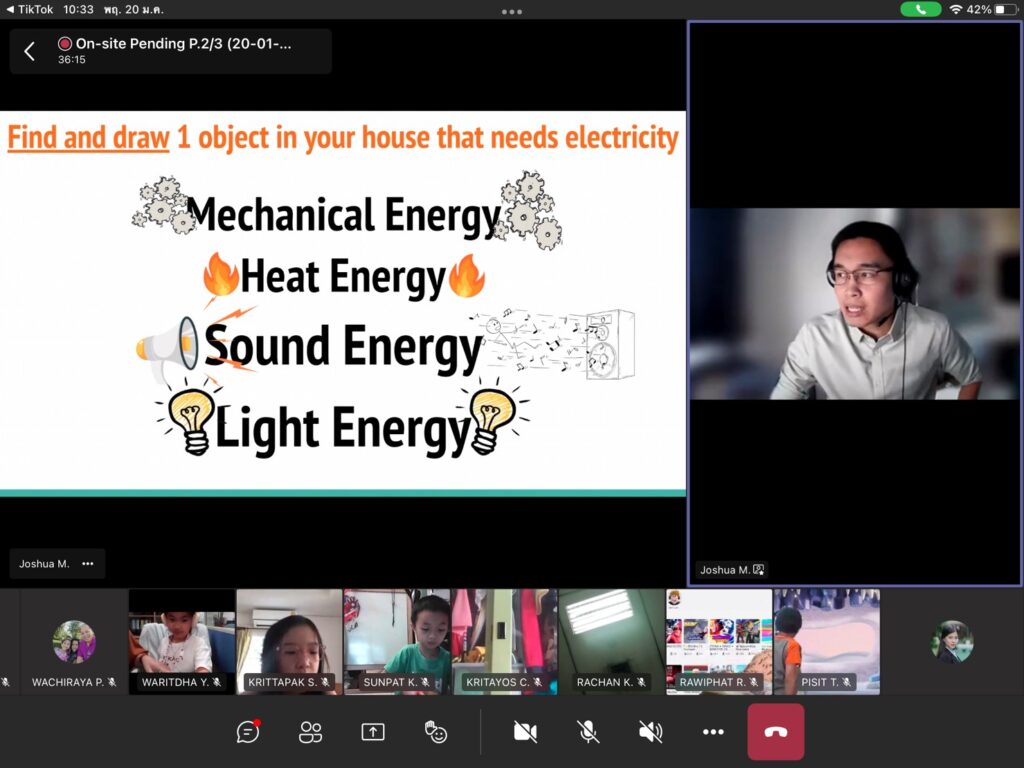Turn on the camera
1024x768 pixels.
click(525, 732)
